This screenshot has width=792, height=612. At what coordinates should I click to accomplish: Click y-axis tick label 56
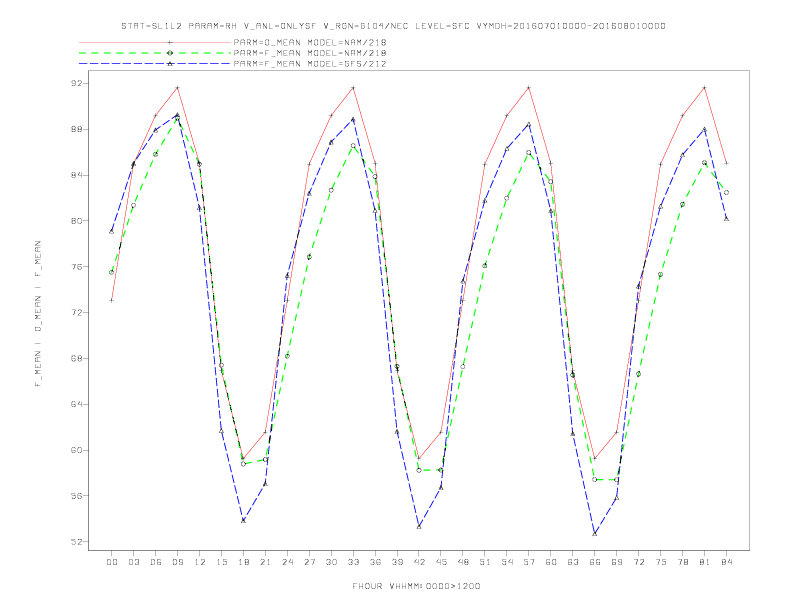click(x=76, y=496)
